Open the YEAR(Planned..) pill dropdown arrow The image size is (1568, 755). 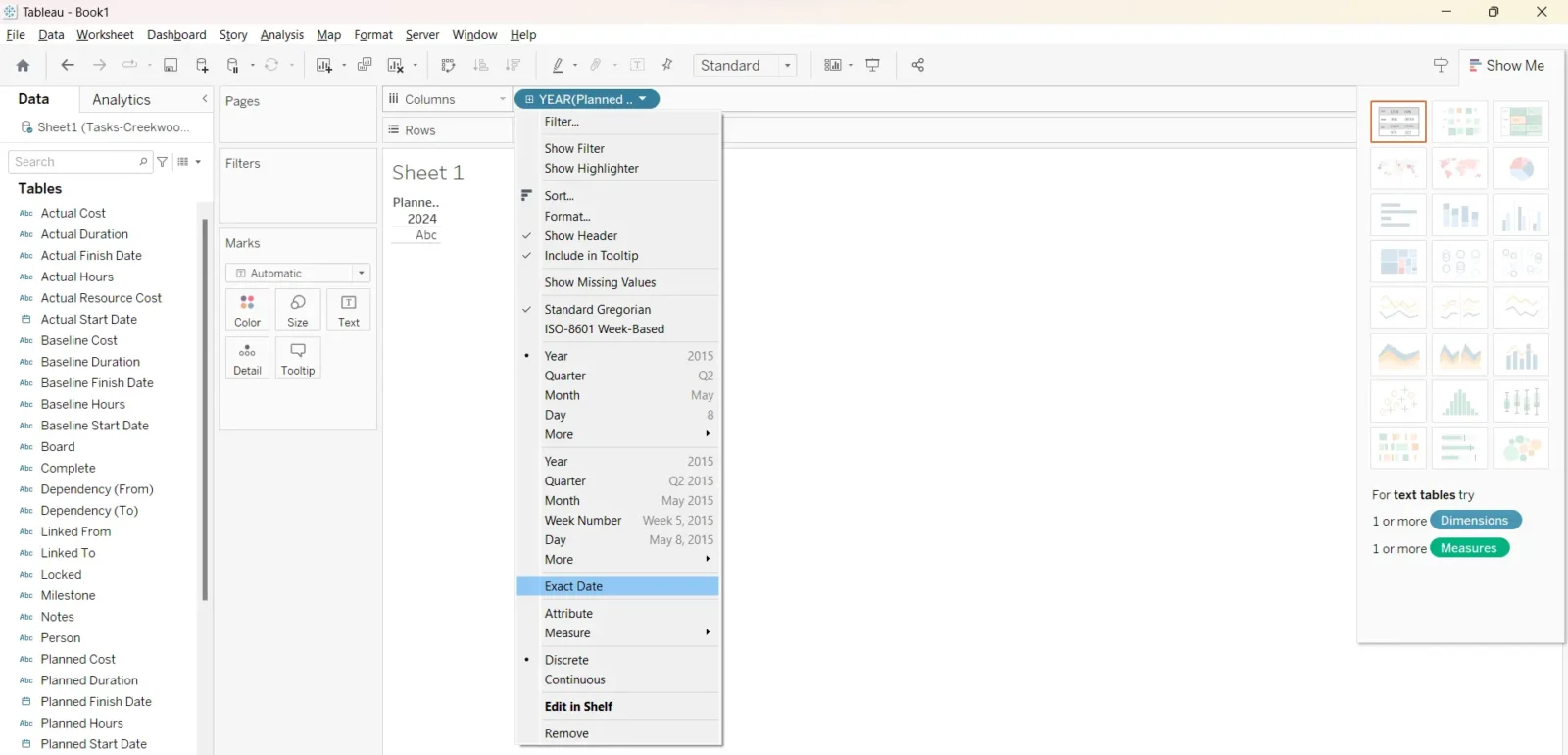(x=643, y=99)
